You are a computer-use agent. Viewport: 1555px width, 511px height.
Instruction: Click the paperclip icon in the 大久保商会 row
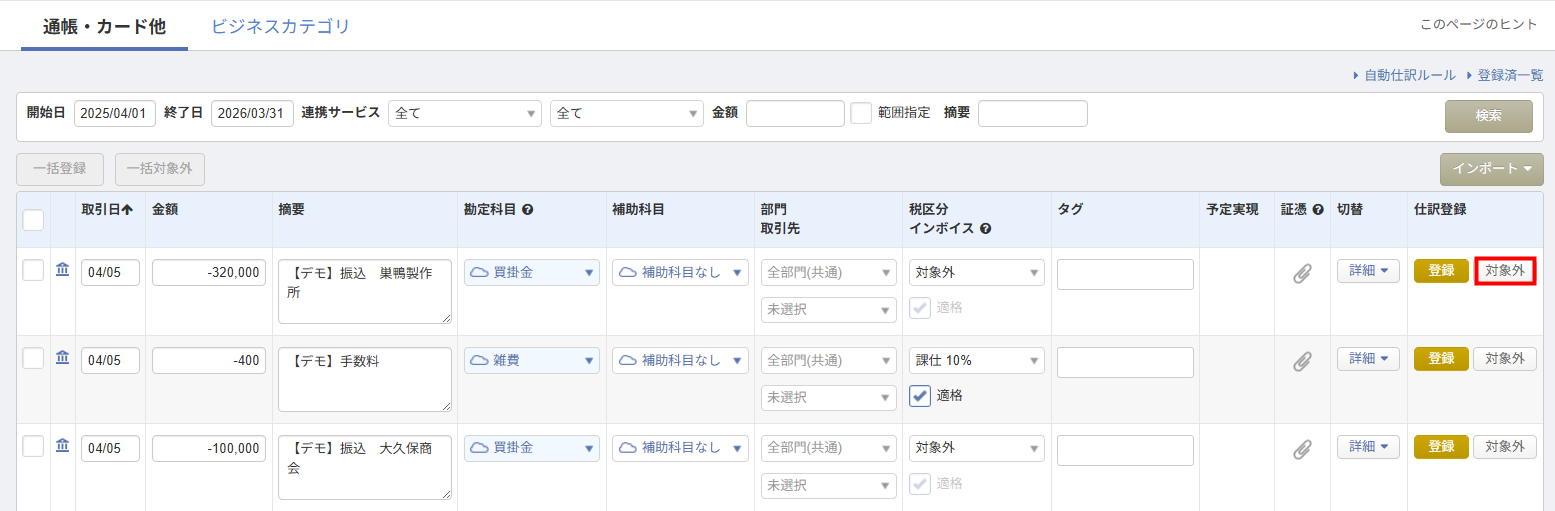1301,449
